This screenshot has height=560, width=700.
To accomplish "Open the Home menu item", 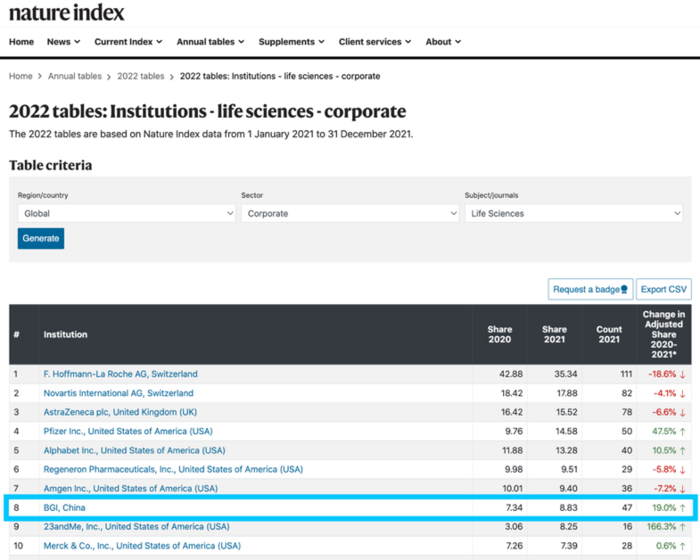I will pos(21,42).
